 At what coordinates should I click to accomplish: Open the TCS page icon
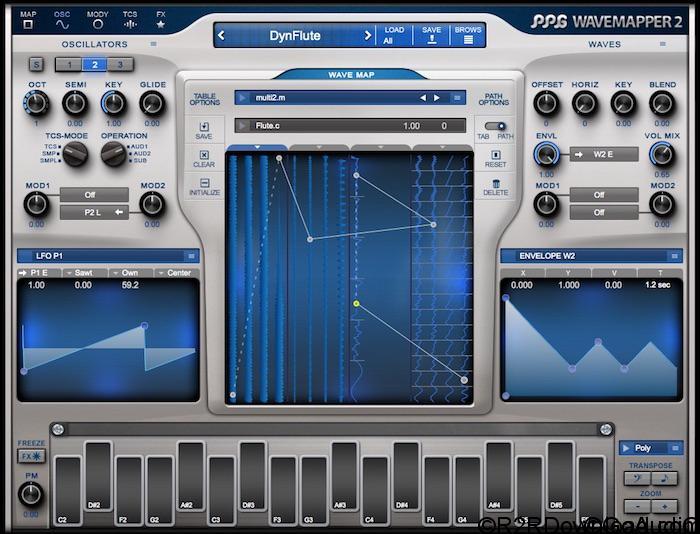[x=130, y=25]
